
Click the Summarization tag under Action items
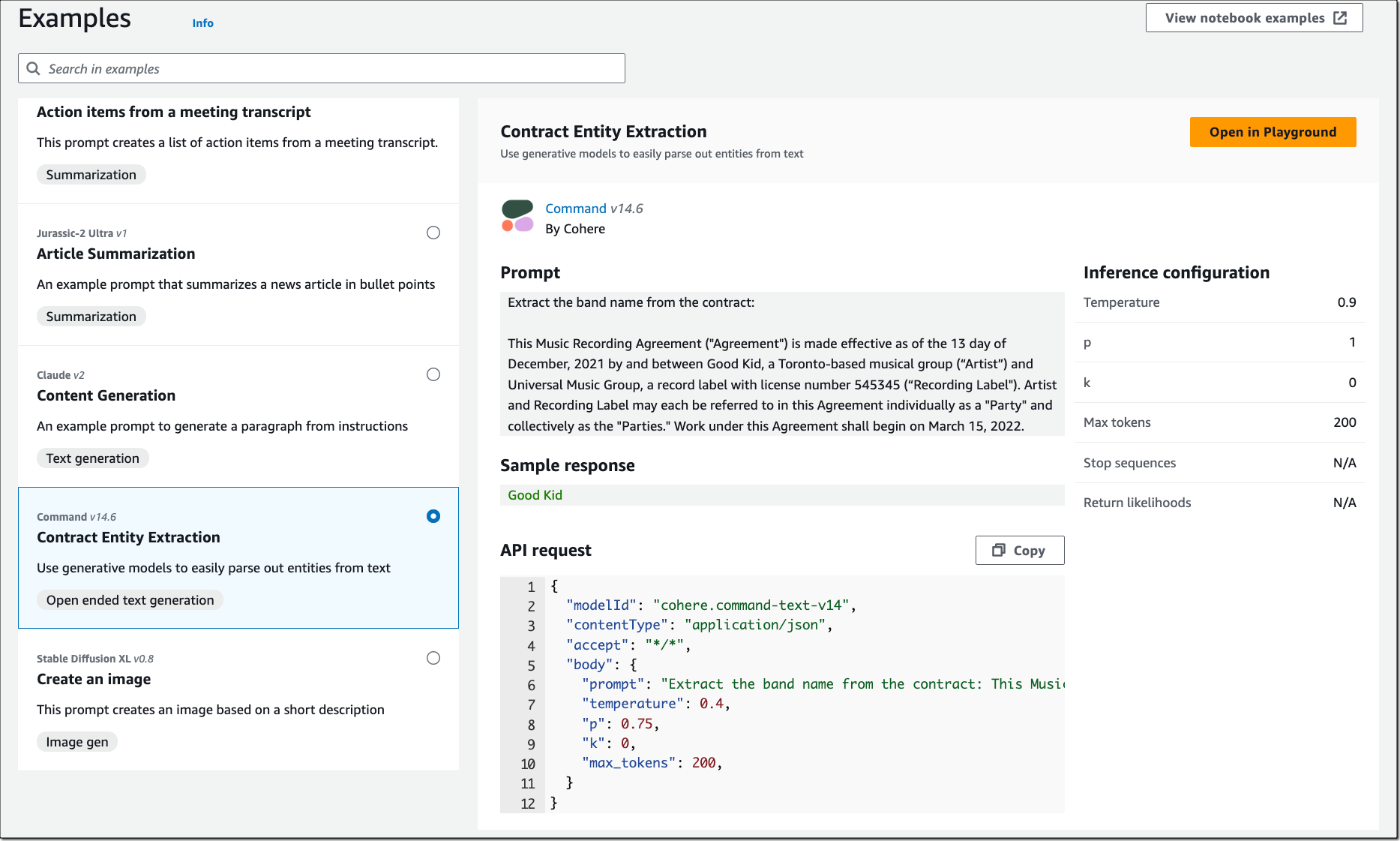click(91, 175)
